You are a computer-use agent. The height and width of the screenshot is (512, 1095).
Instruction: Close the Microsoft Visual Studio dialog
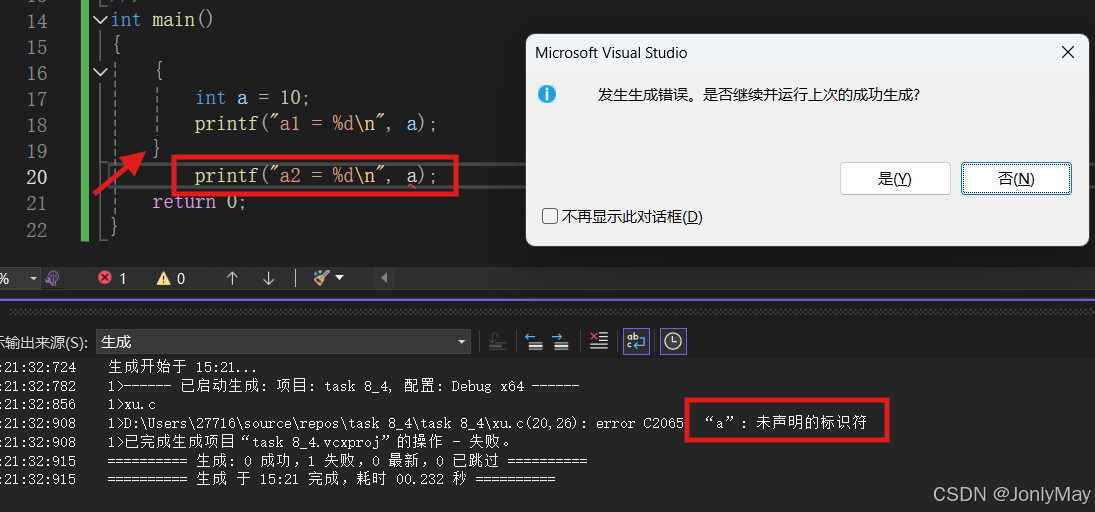tap(1067, 52)
